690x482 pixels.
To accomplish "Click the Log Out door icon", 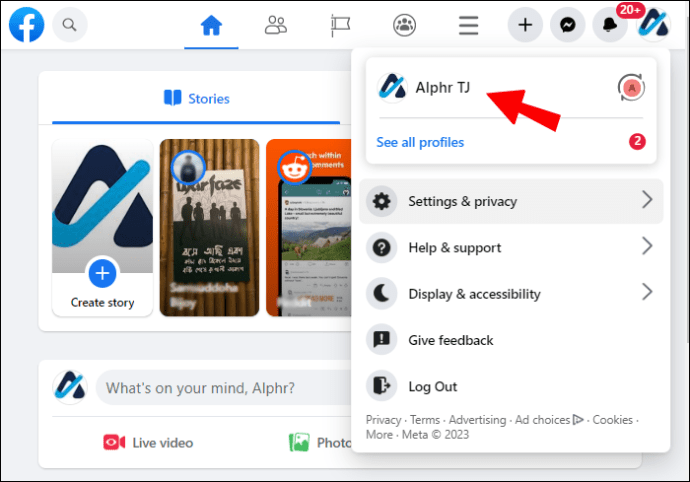I will [382, 386].
